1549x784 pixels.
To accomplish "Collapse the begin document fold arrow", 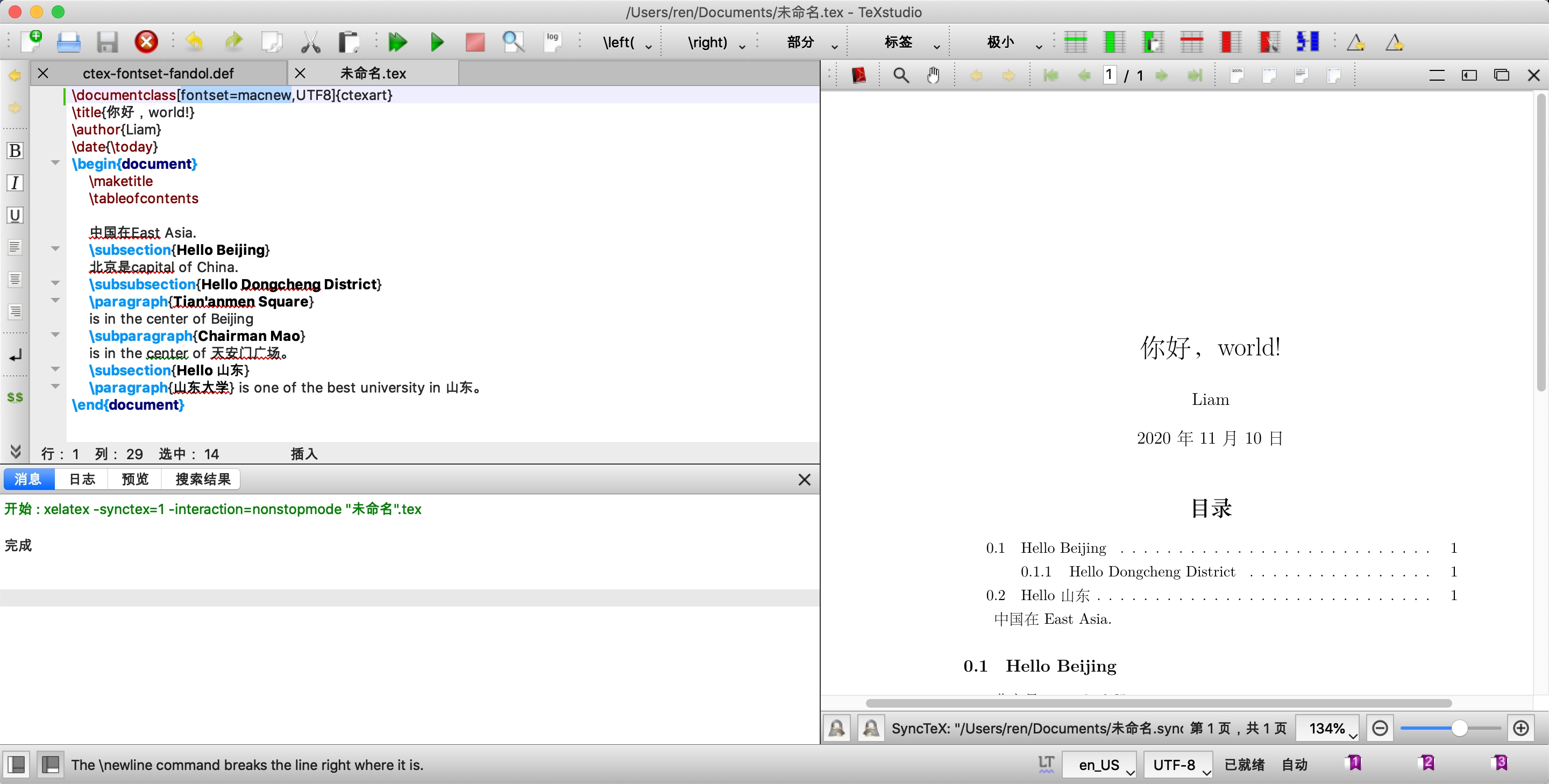I will 55,162.
